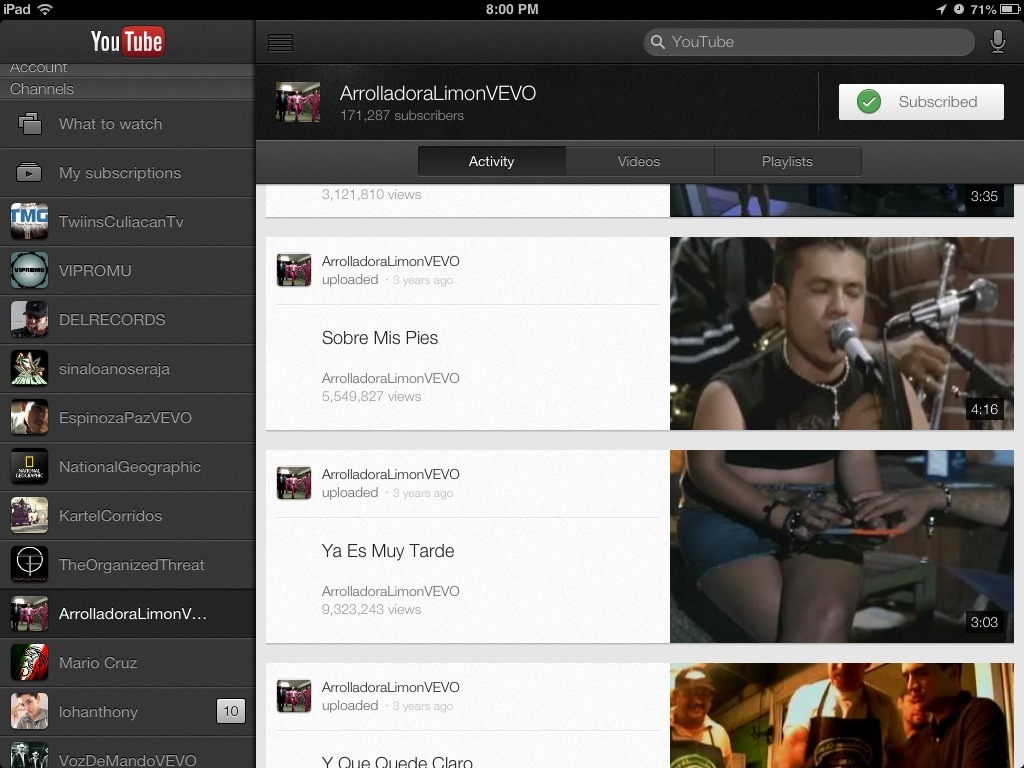This screenshot has width=1024, height=768.
Task: Play Y Que Quede Claro video thumbnail
Action: click(x=842, y=716)
